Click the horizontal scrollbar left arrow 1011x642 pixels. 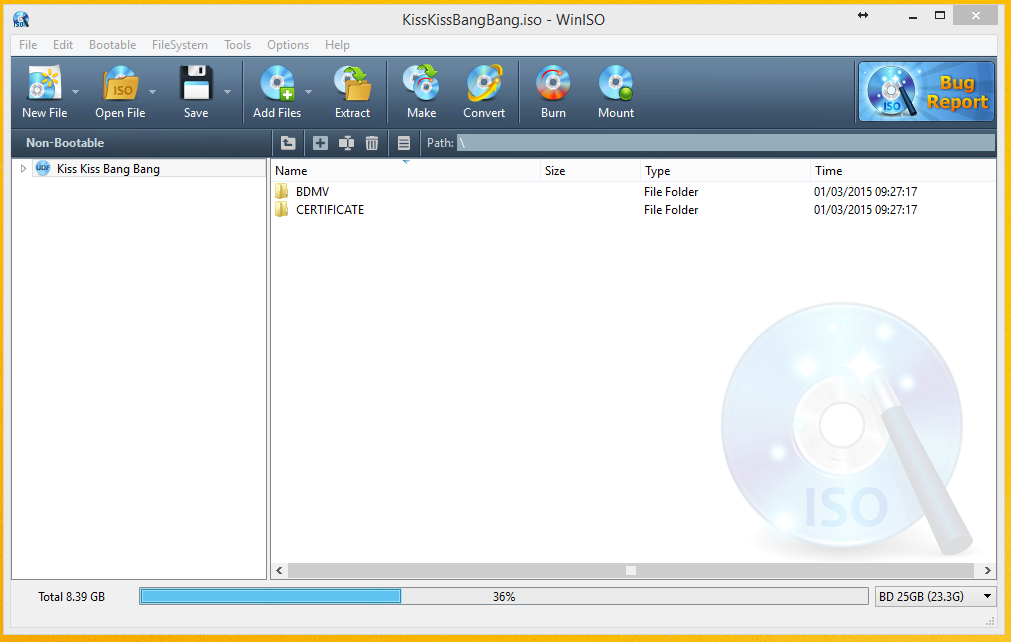(x=279, y=570)
